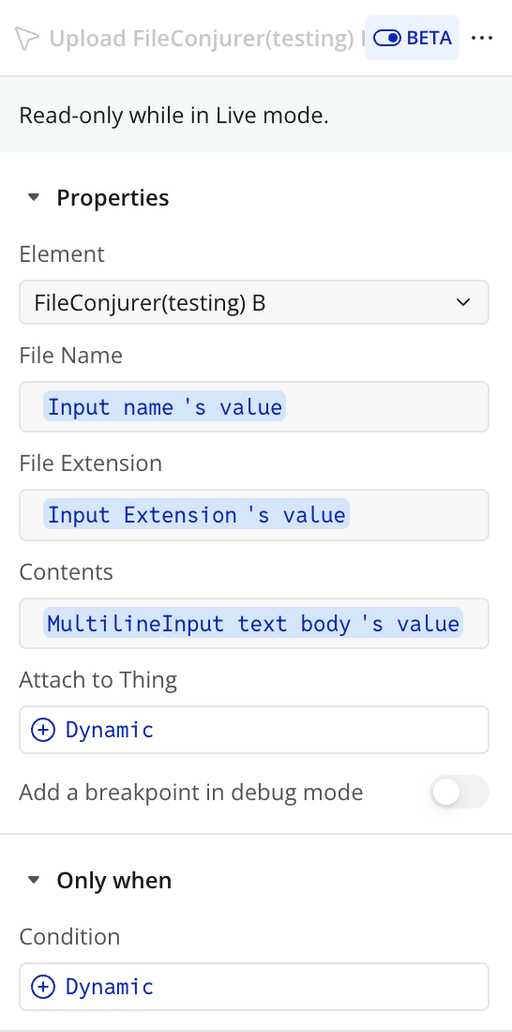
Task: Click Dynamic link under Attach to Thing
Action: click(x=109, y=730)
